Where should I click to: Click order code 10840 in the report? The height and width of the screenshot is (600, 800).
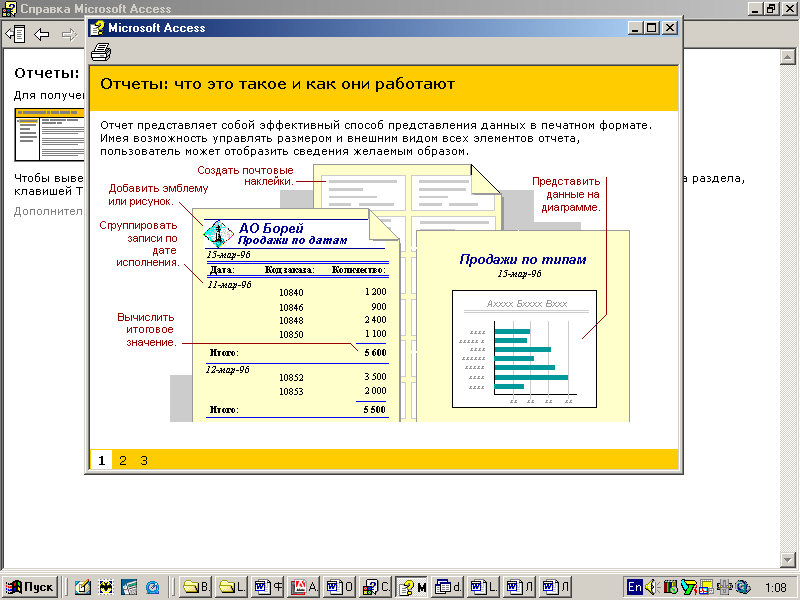(291, 293)
